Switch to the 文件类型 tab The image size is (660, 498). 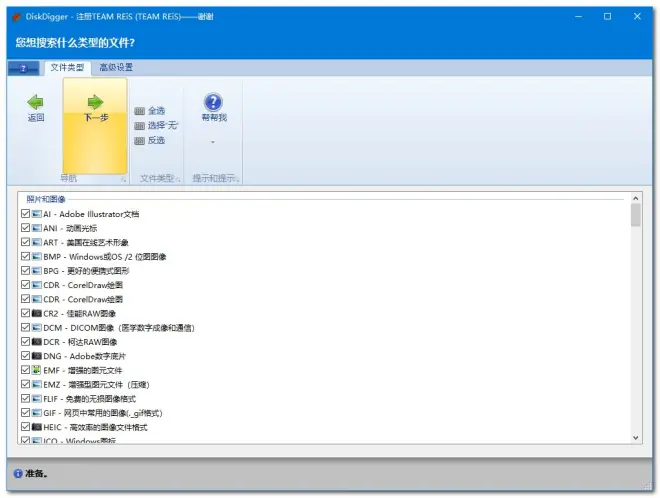tap(67, 68)
